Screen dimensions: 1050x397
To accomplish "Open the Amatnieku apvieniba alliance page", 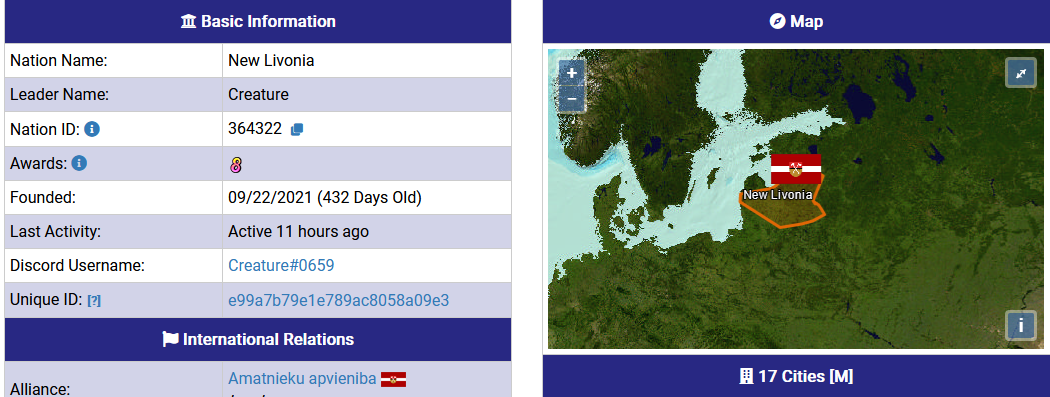I will 302,378.
